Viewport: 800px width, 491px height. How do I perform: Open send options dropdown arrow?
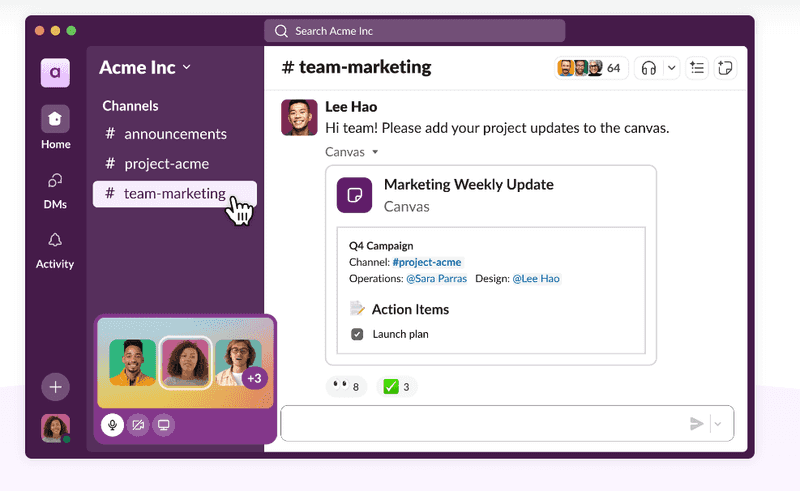coord(718,424)
